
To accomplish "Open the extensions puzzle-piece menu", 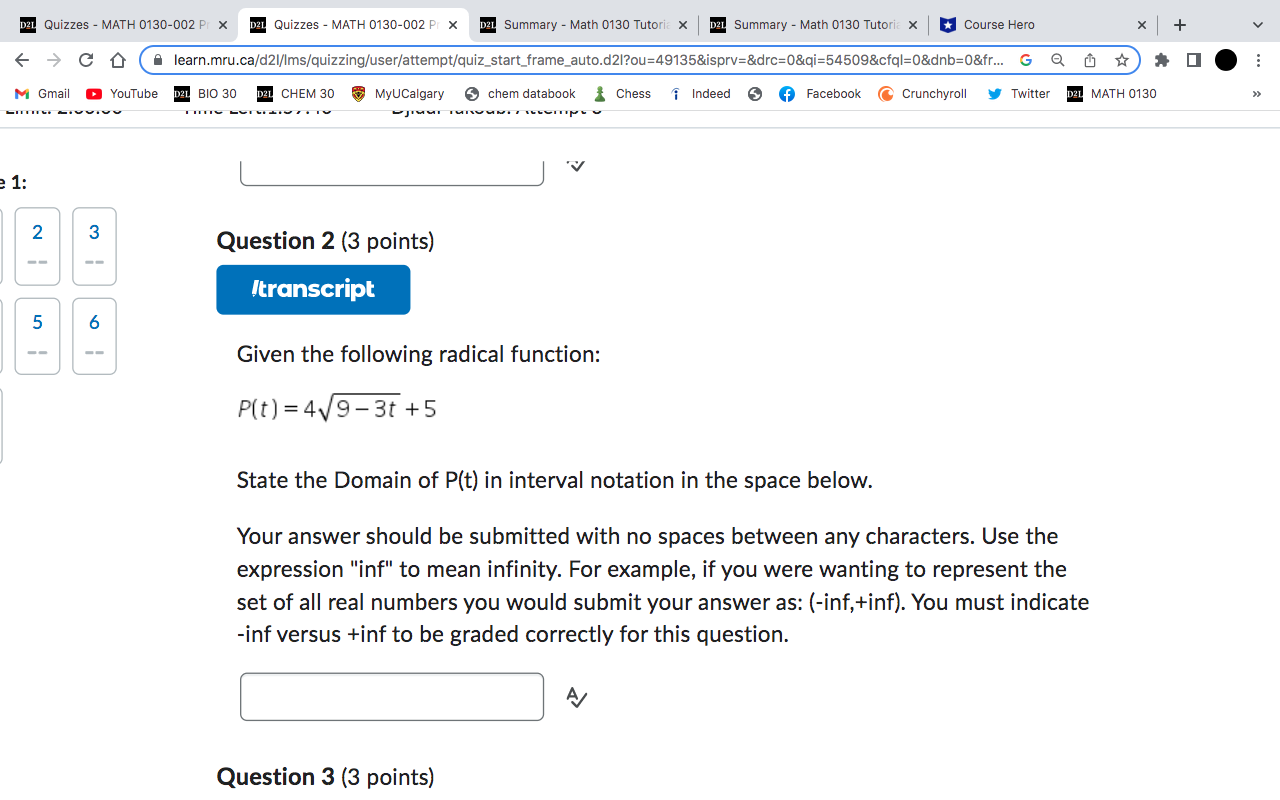I will click(1162, 60).
